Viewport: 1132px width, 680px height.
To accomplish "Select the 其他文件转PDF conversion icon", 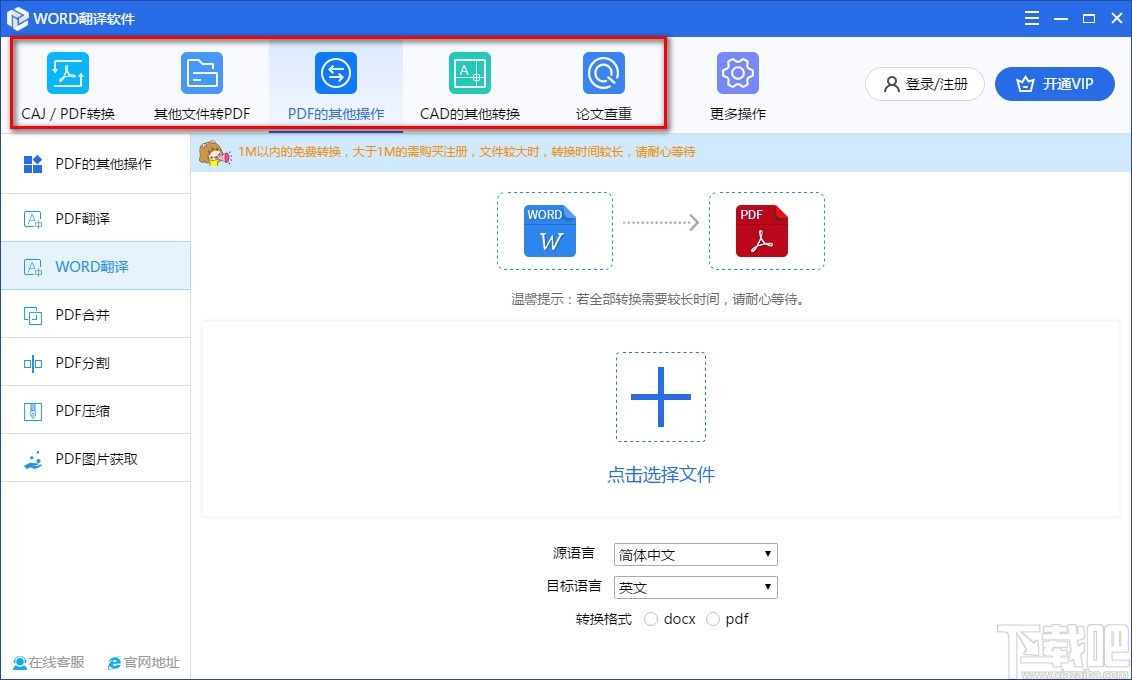I will click(x=202, y=85).
